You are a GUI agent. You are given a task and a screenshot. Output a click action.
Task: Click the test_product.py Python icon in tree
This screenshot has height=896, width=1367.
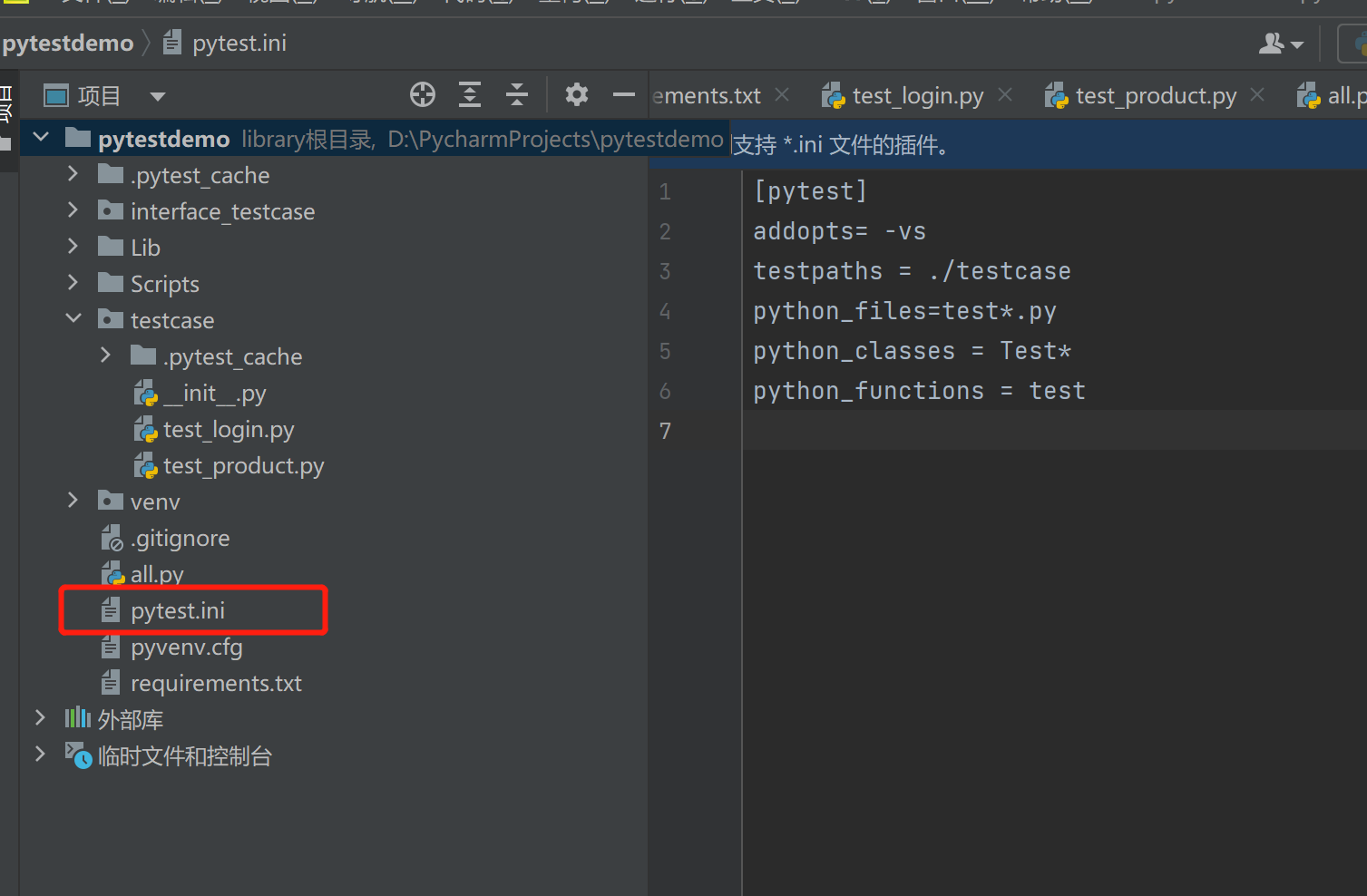coord(145,466)
